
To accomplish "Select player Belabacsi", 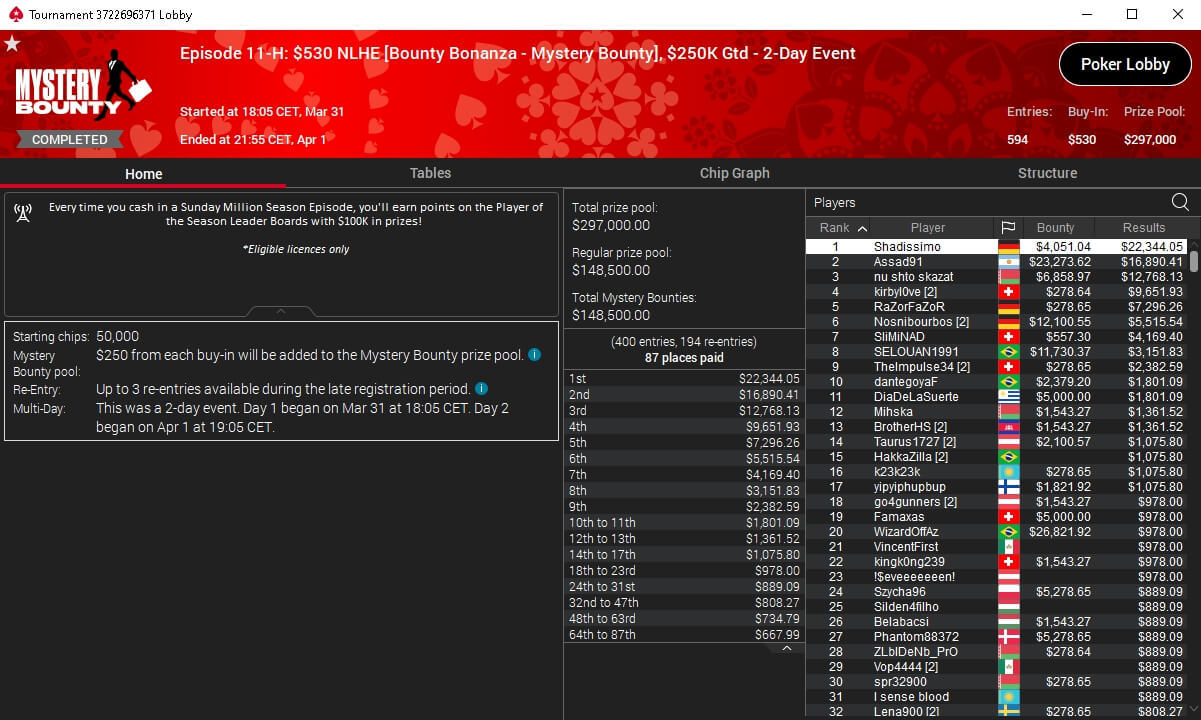I will (997, 622).
